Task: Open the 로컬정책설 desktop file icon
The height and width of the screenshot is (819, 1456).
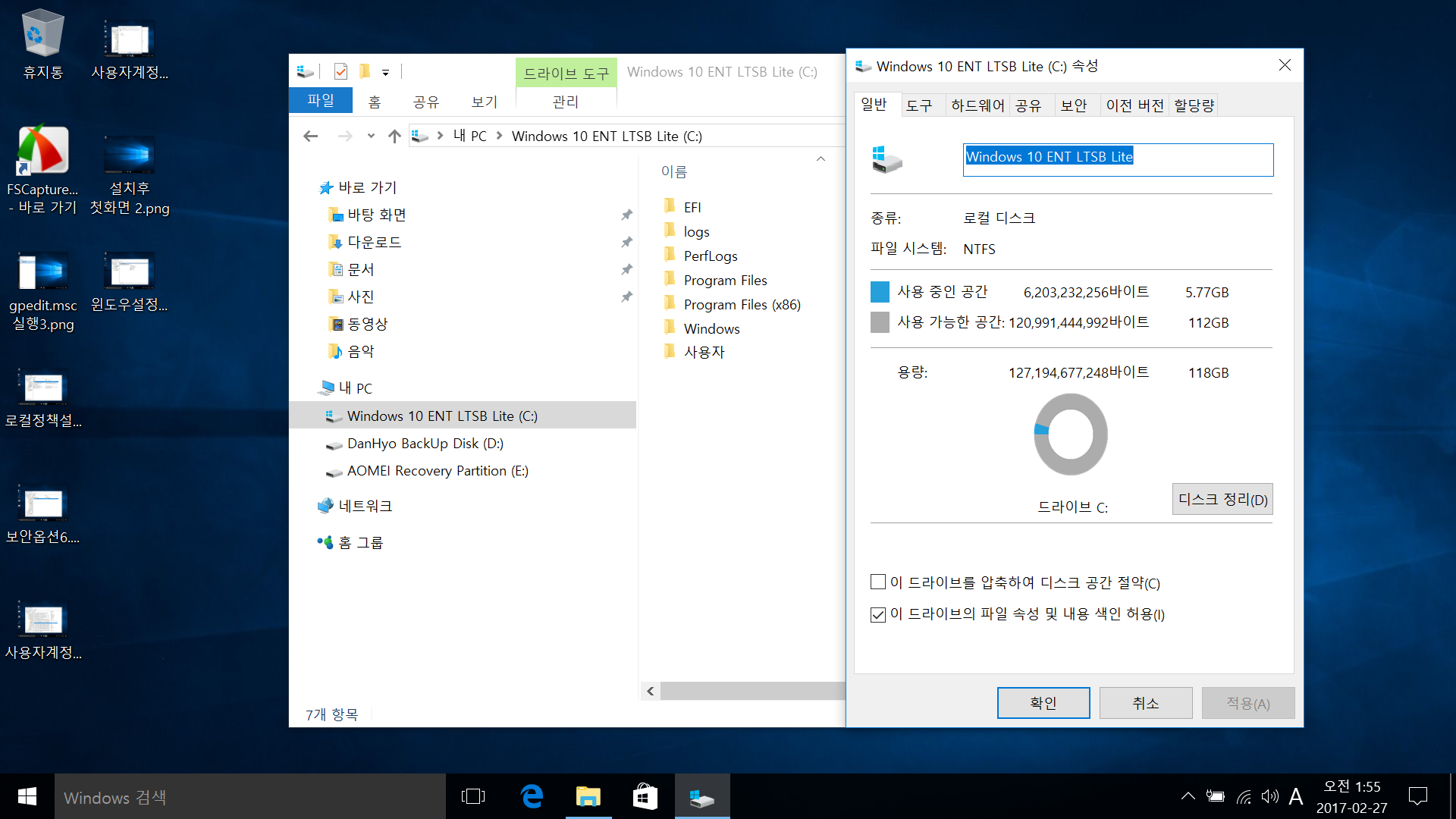Action: 43,398
